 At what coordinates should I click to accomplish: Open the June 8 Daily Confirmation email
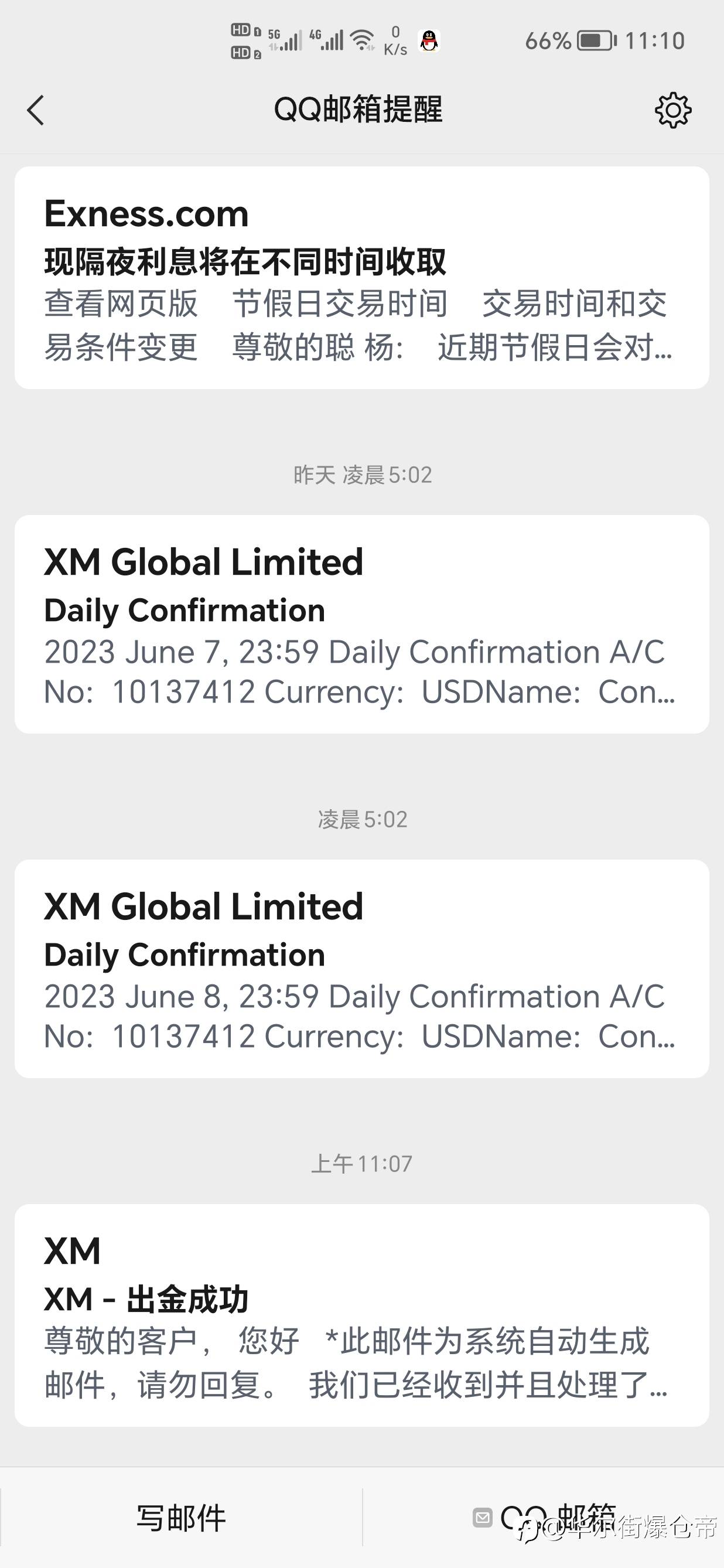[x=361, y=969]
